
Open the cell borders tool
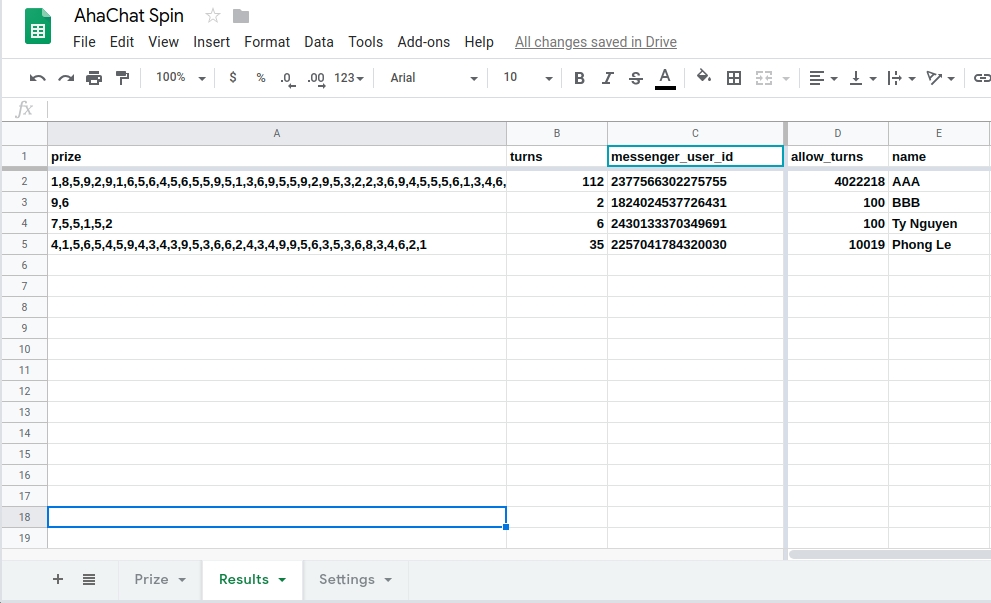tap(734, 78)
